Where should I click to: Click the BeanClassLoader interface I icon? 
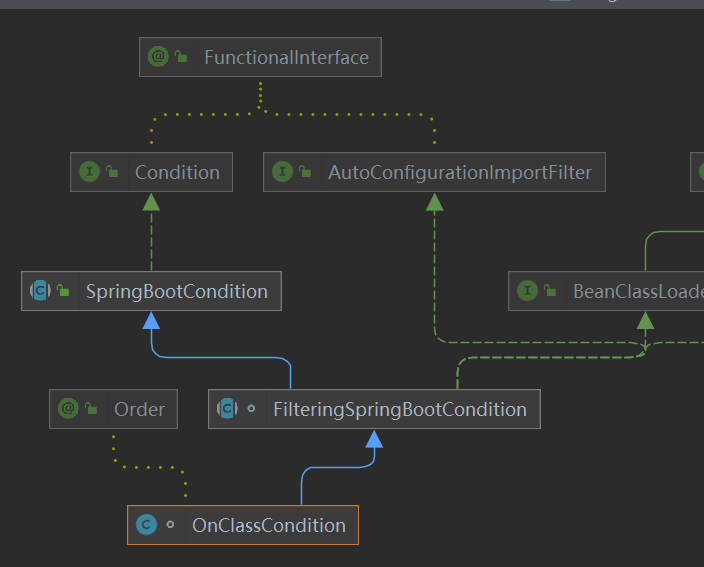pos(528,290)
